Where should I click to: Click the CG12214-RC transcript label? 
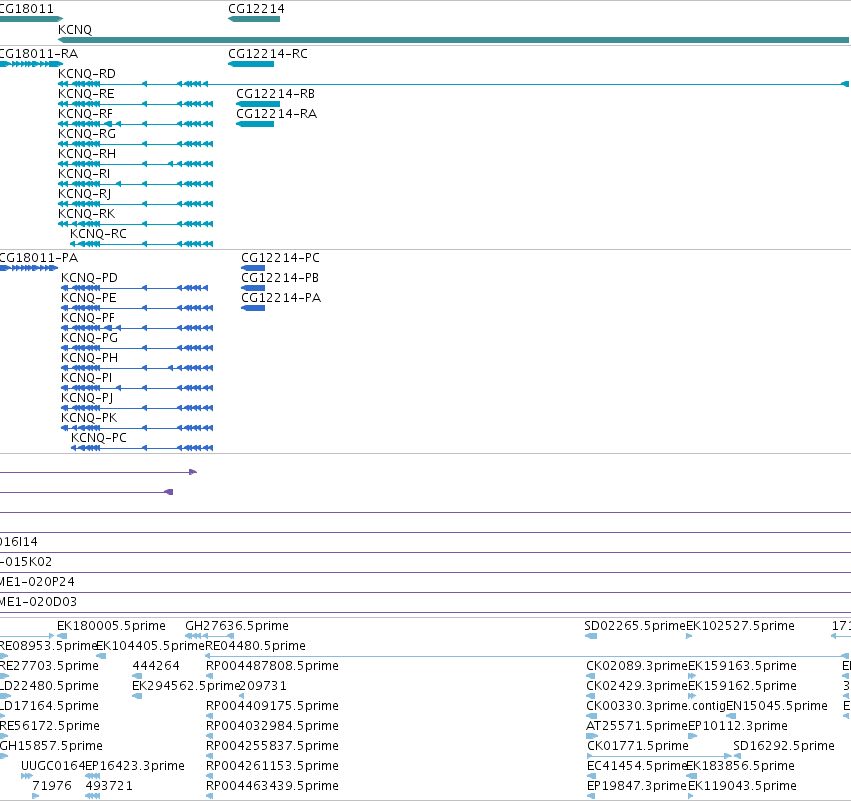point(268,54)
